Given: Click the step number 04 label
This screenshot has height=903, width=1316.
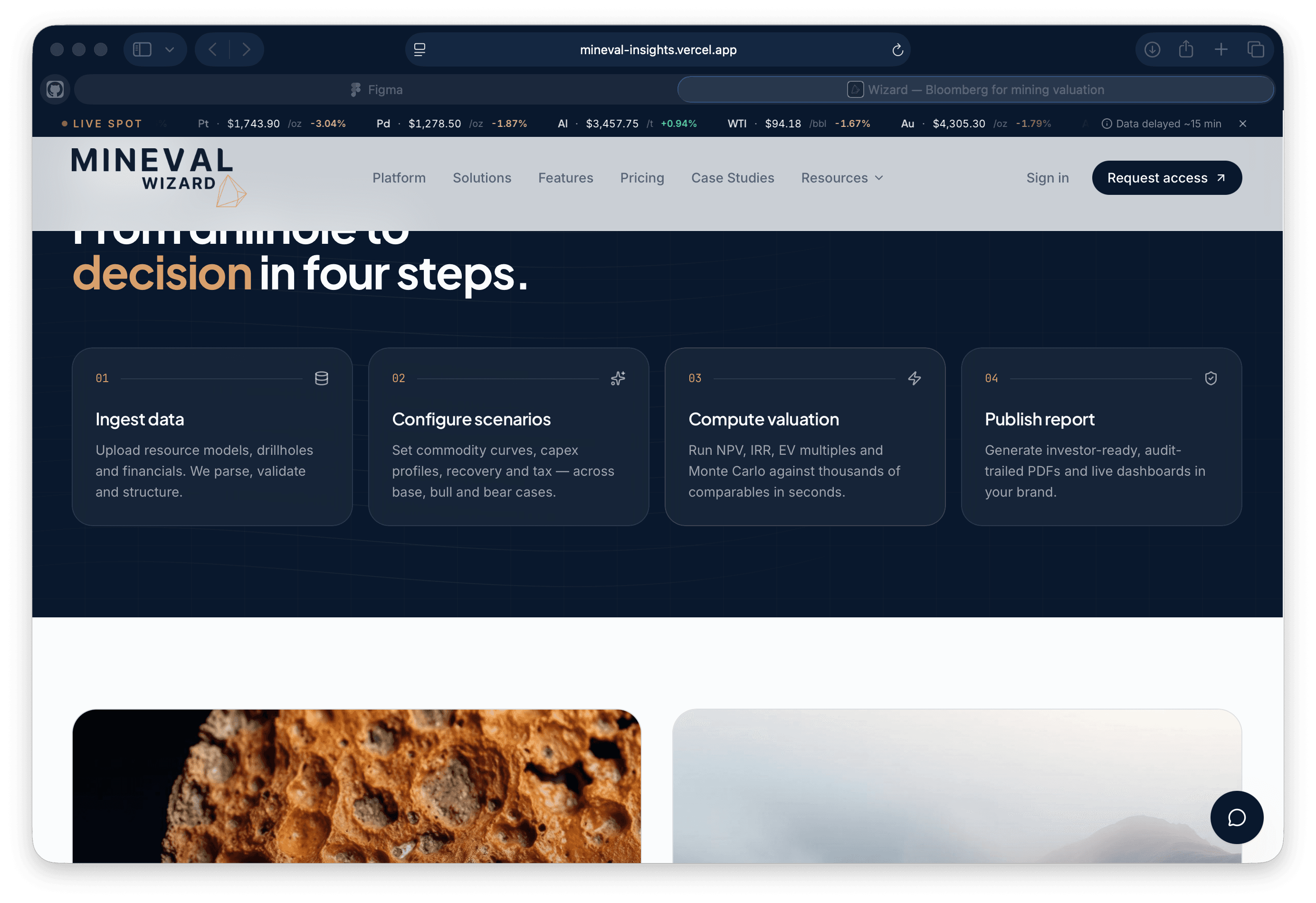Looking at the screenshot, I should point(991,378).
